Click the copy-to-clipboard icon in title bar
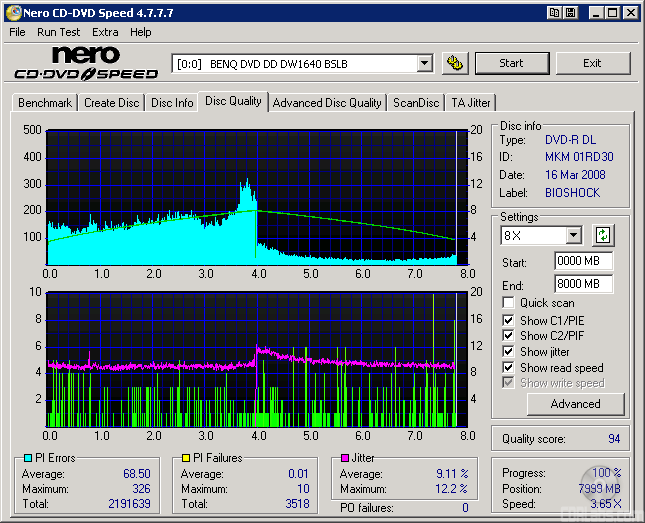Image resolution: width=645 pixels, height=523 pixels. (x=553, y=13)
